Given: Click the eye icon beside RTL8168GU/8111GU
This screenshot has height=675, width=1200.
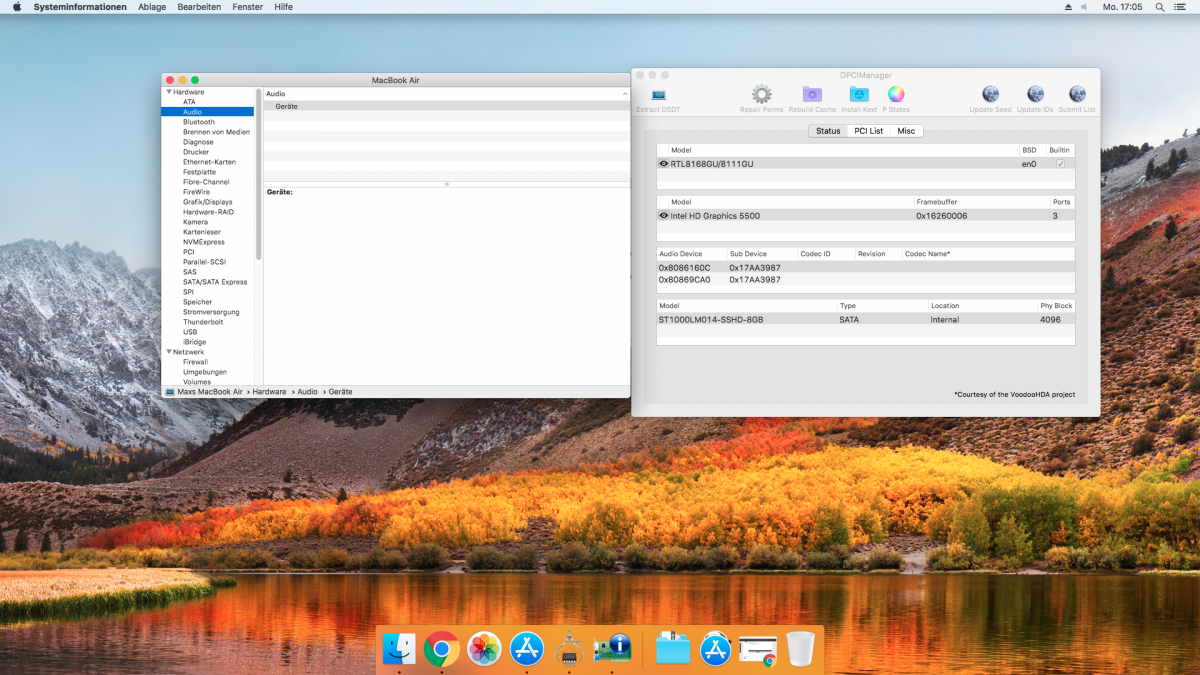Looking at the screenshot, I should tap(664, 164).
